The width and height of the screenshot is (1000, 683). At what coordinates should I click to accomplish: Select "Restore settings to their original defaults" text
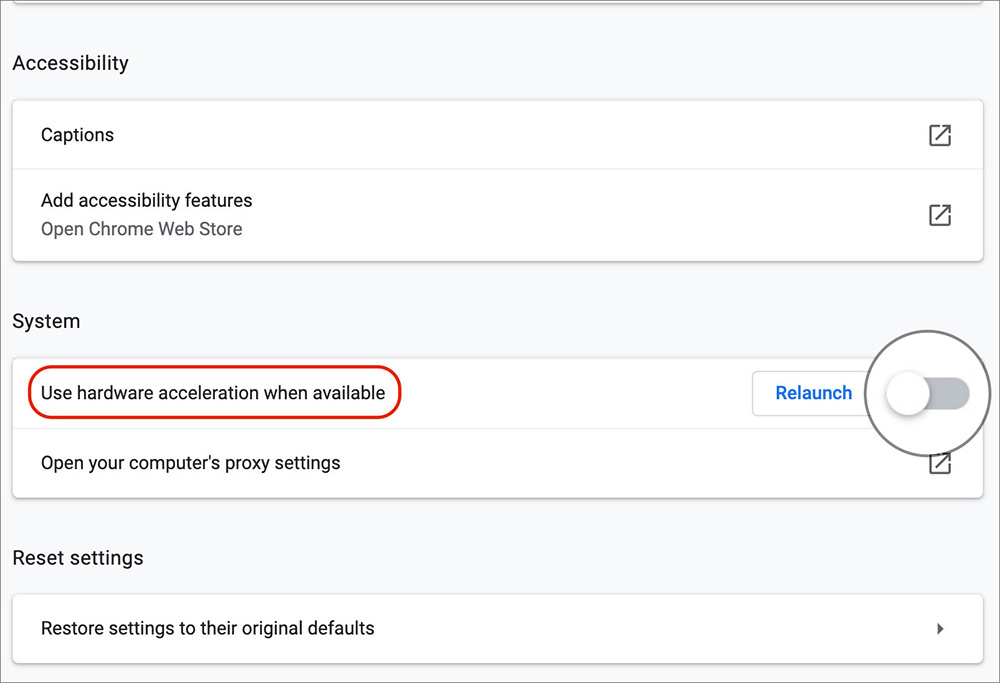(x=207, y=628)
